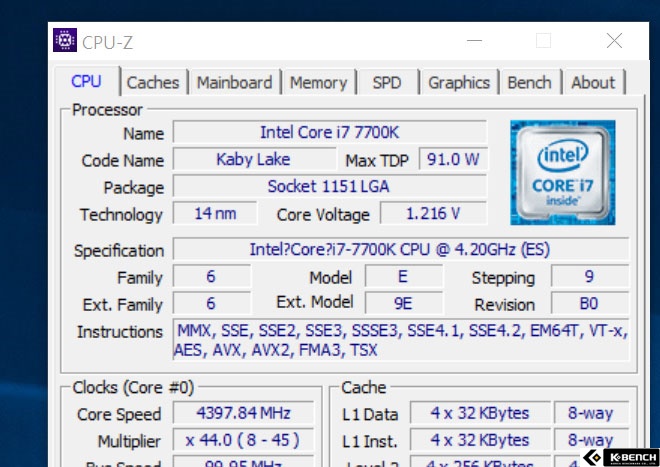Select the CPU tab

click(86, 81)
